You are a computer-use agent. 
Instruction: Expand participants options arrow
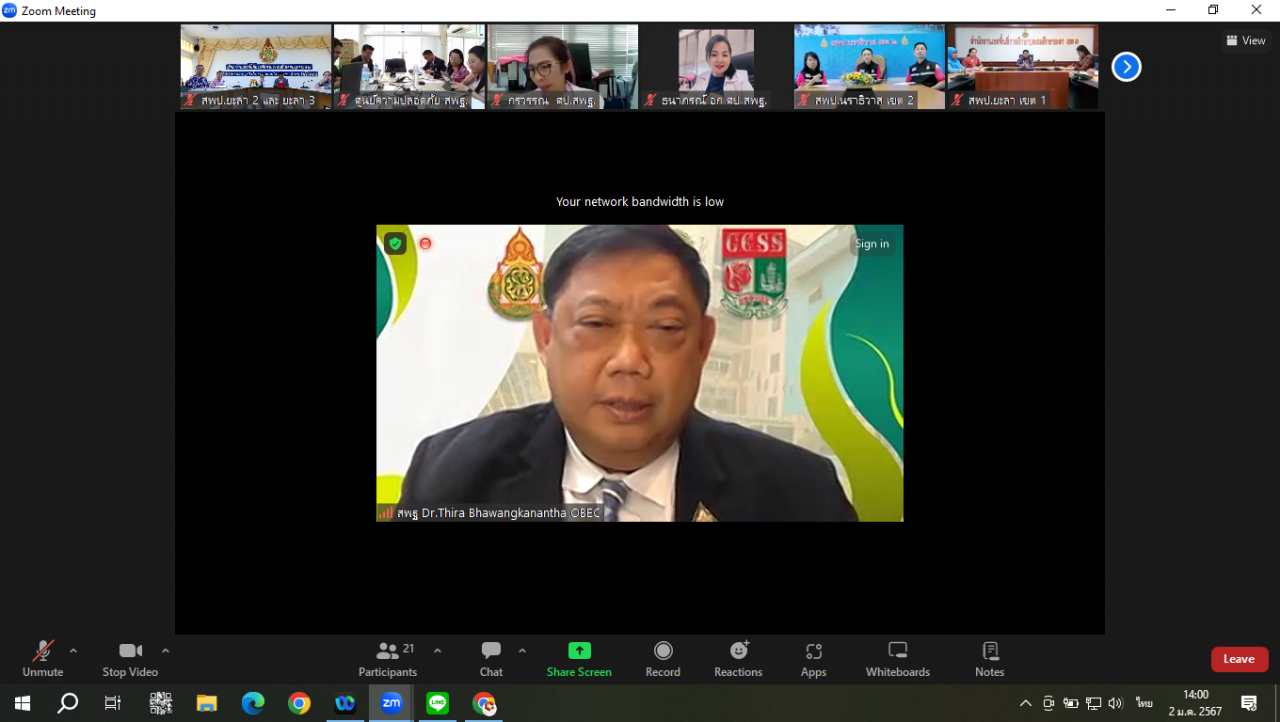(x=437, y=651)
